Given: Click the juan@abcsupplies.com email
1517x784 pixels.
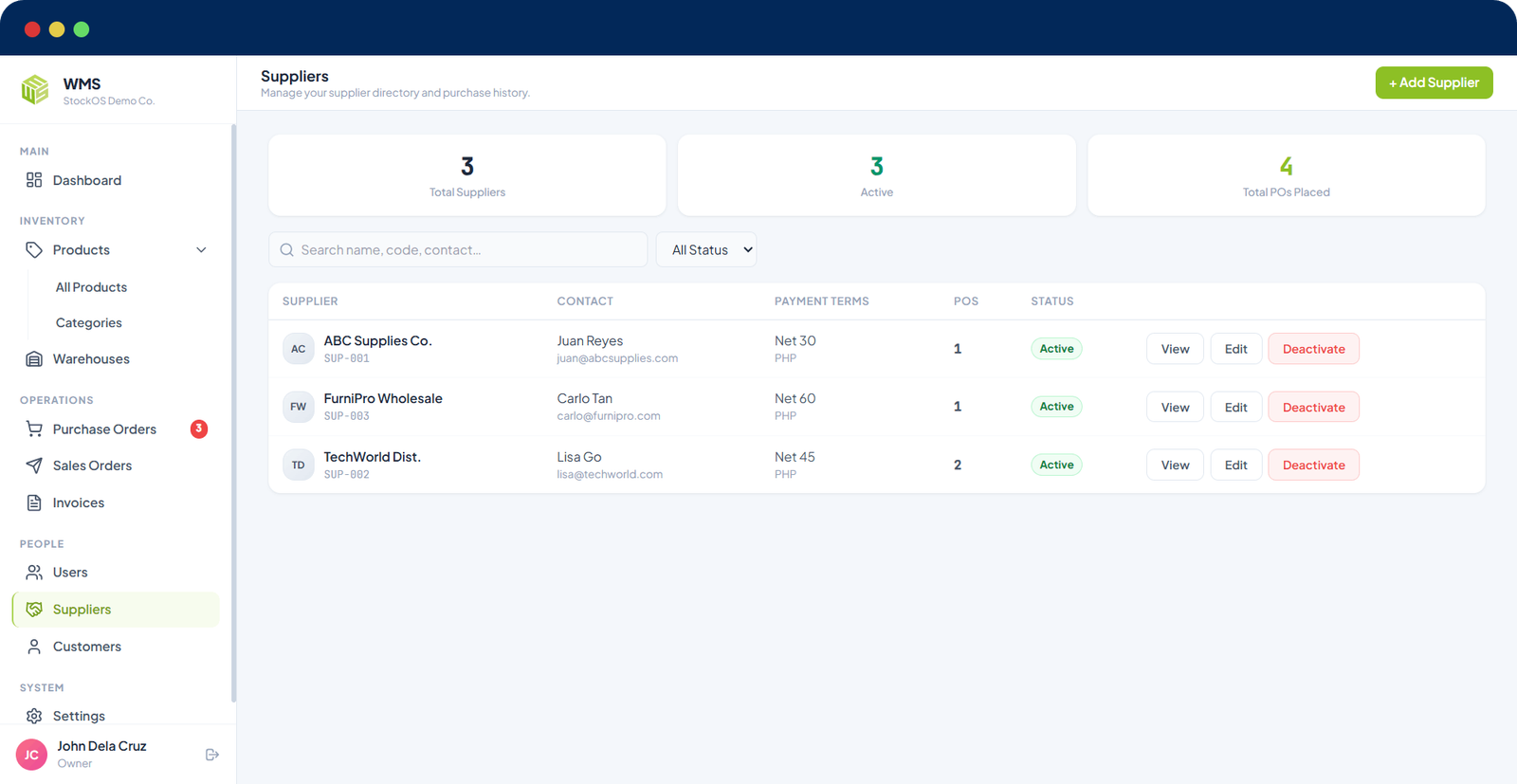Looking at the screenshot, I should pos(617,358).
